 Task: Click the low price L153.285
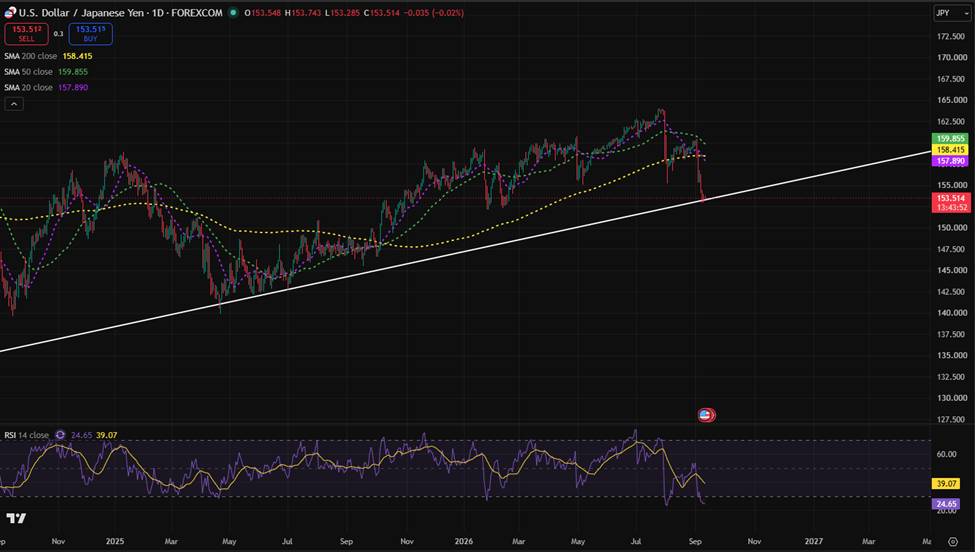[x=342, y=12]
